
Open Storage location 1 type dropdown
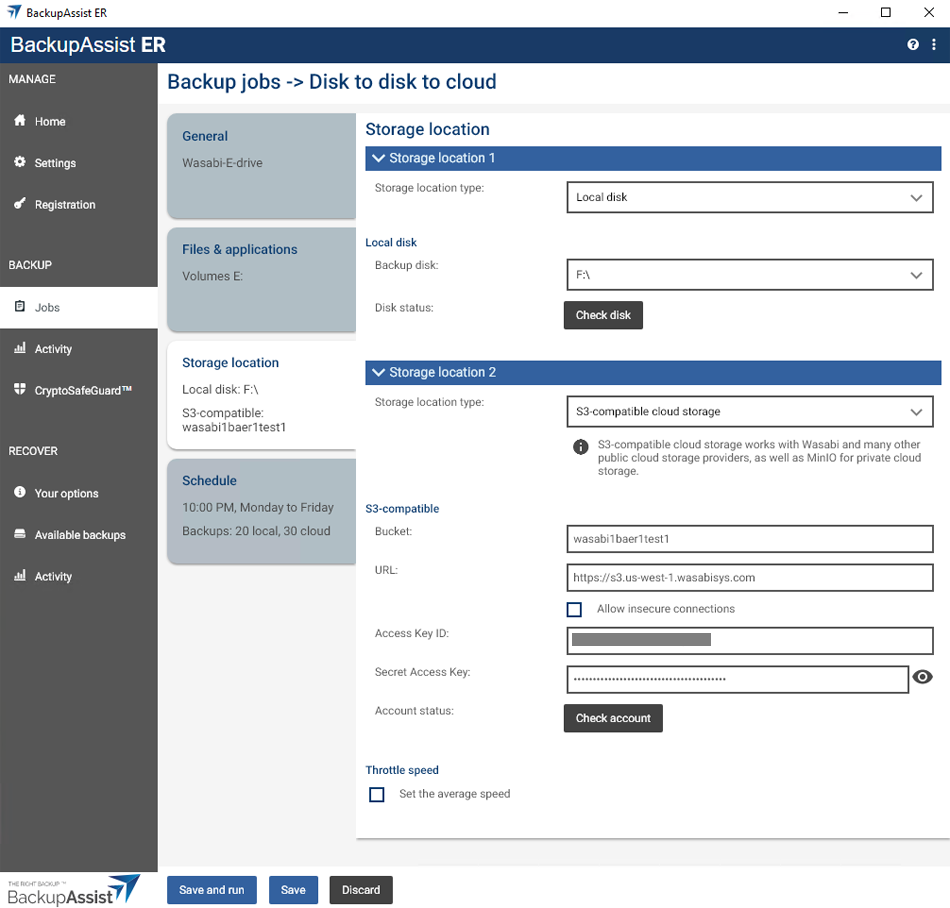749,197
